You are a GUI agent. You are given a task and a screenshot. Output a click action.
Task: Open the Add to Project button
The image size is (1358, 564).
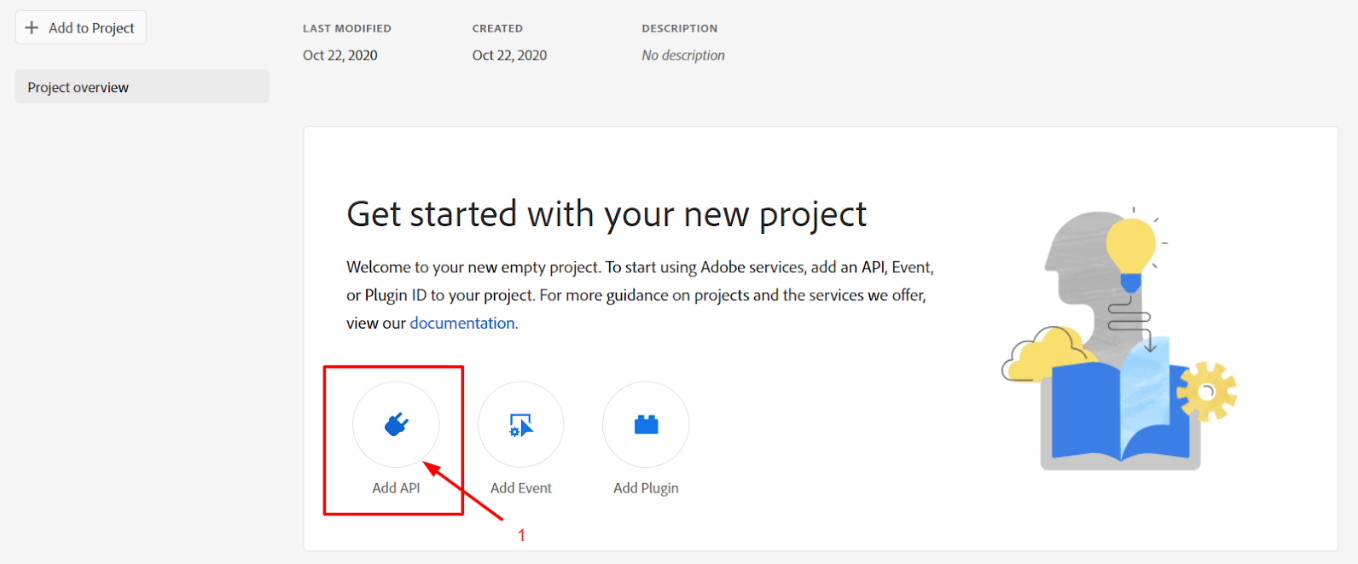coord(81,28)
